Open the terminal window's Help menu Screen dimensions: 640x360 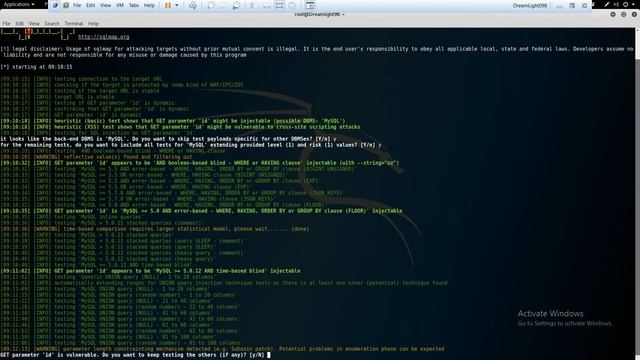pyautogui.click(x=93, y=24)
